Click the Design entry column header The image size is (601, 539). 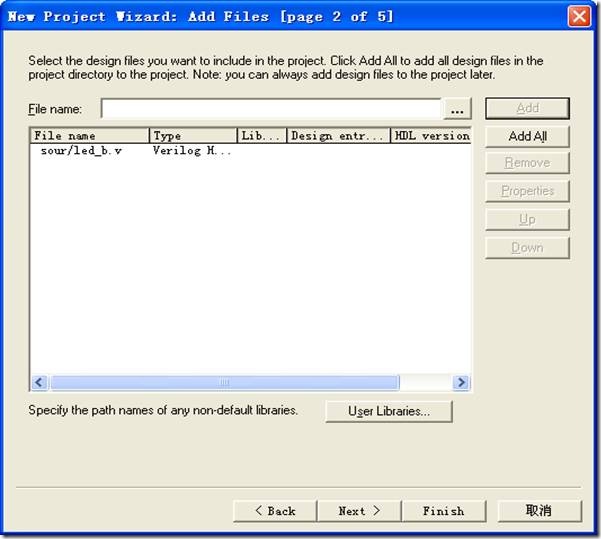click(x=338, y=135)
